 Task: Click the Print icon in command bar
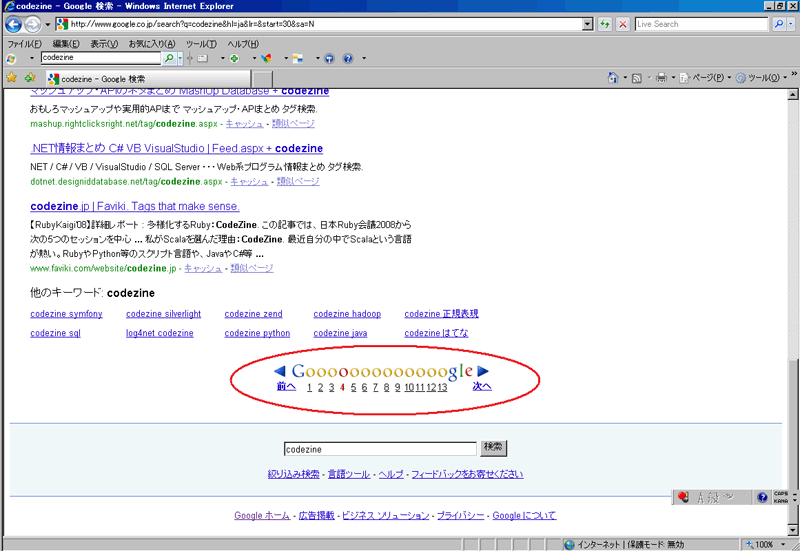661,78
